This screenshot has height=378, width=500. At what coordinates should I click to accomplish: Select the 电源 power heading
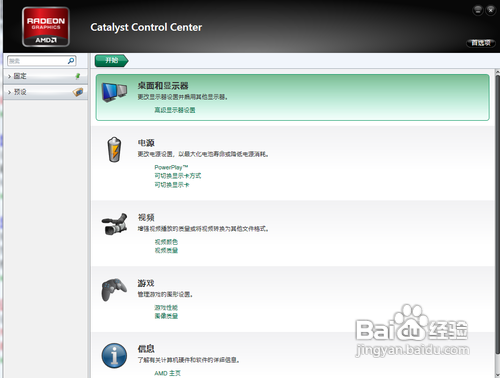point(146,143)
